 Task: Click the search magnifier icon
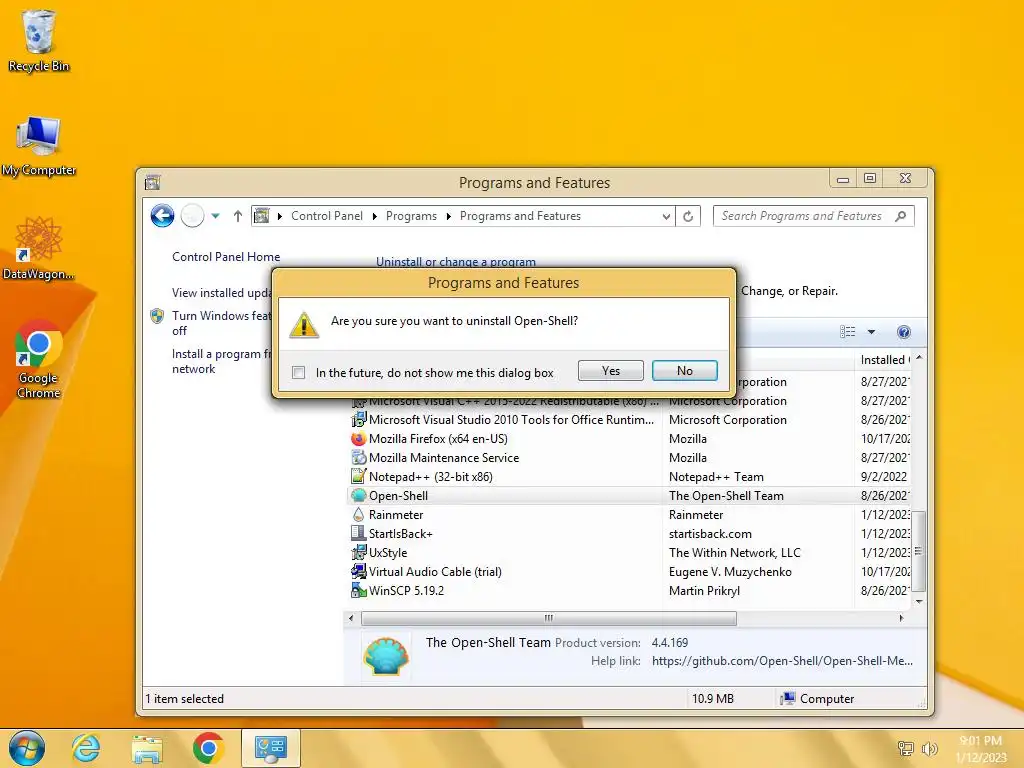(x=901, y=216)
